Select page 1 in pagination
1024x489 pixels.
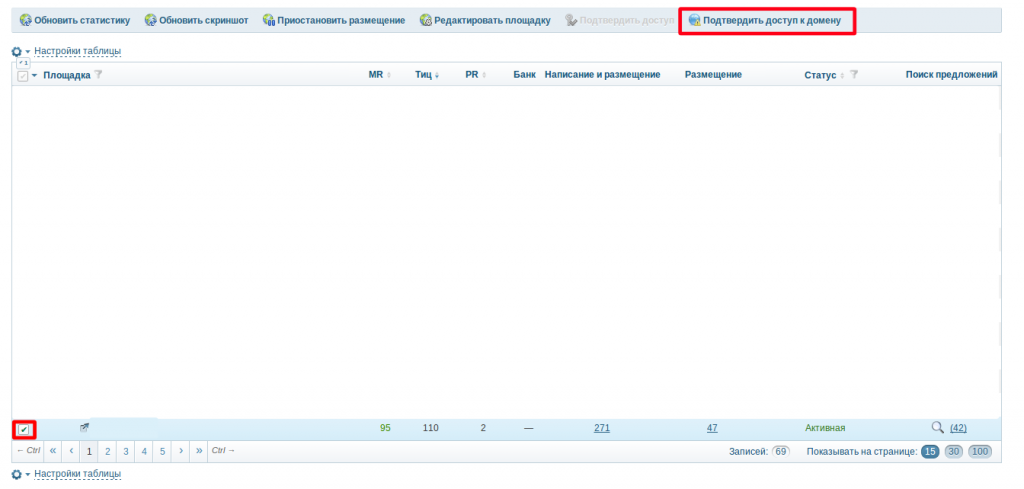[89, 451]
